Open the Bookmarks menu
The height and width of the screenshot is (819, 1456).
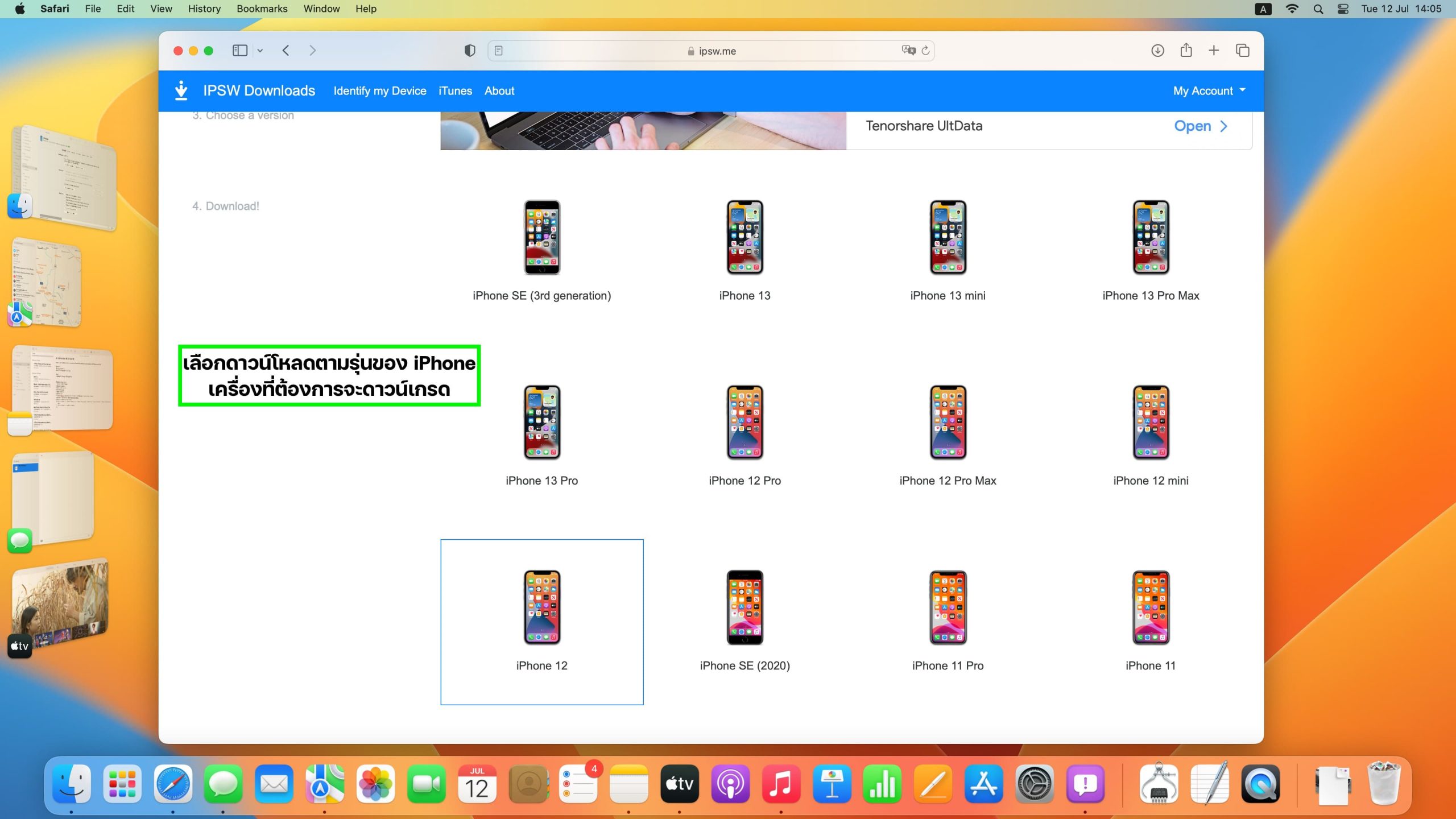coord(262,9)
